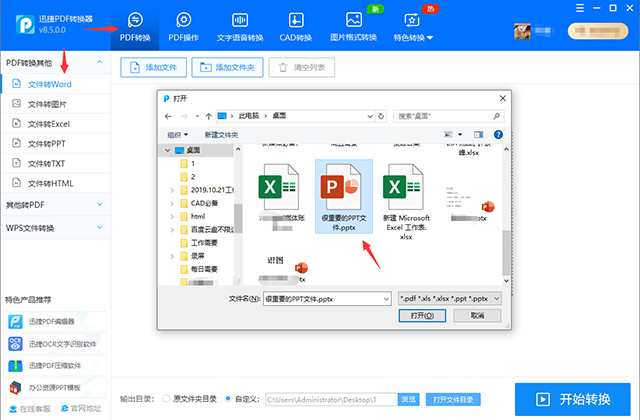
Task: Click the 搜索"桌面" search field
Action: click(449, 116)
